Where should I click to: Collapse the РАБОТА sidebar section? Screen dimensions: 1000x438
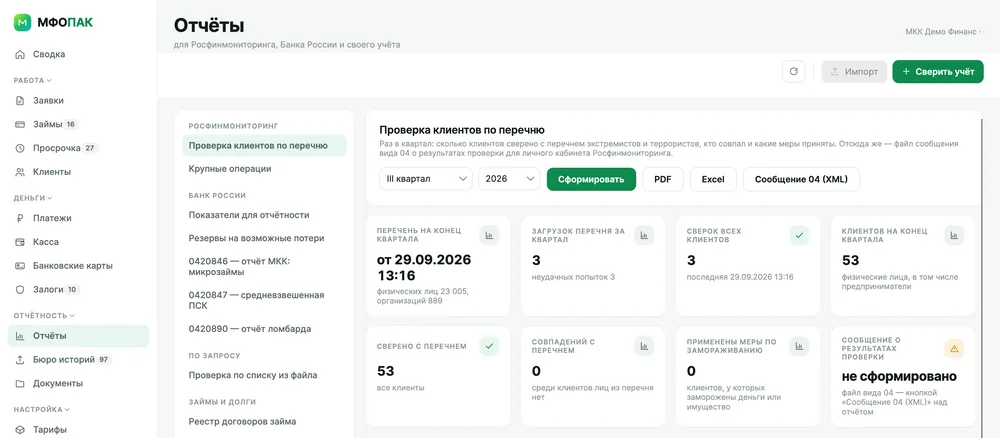click(x=33, y=80)
